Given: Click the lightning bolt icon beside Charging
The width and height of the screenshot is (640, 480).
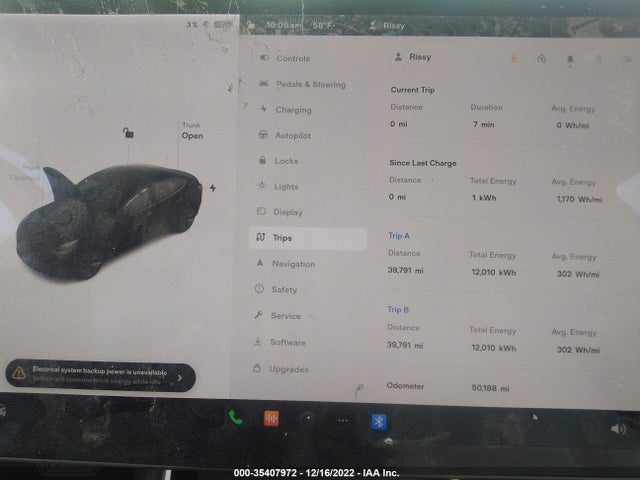Looking at the screenshot, I should point(264,109).
